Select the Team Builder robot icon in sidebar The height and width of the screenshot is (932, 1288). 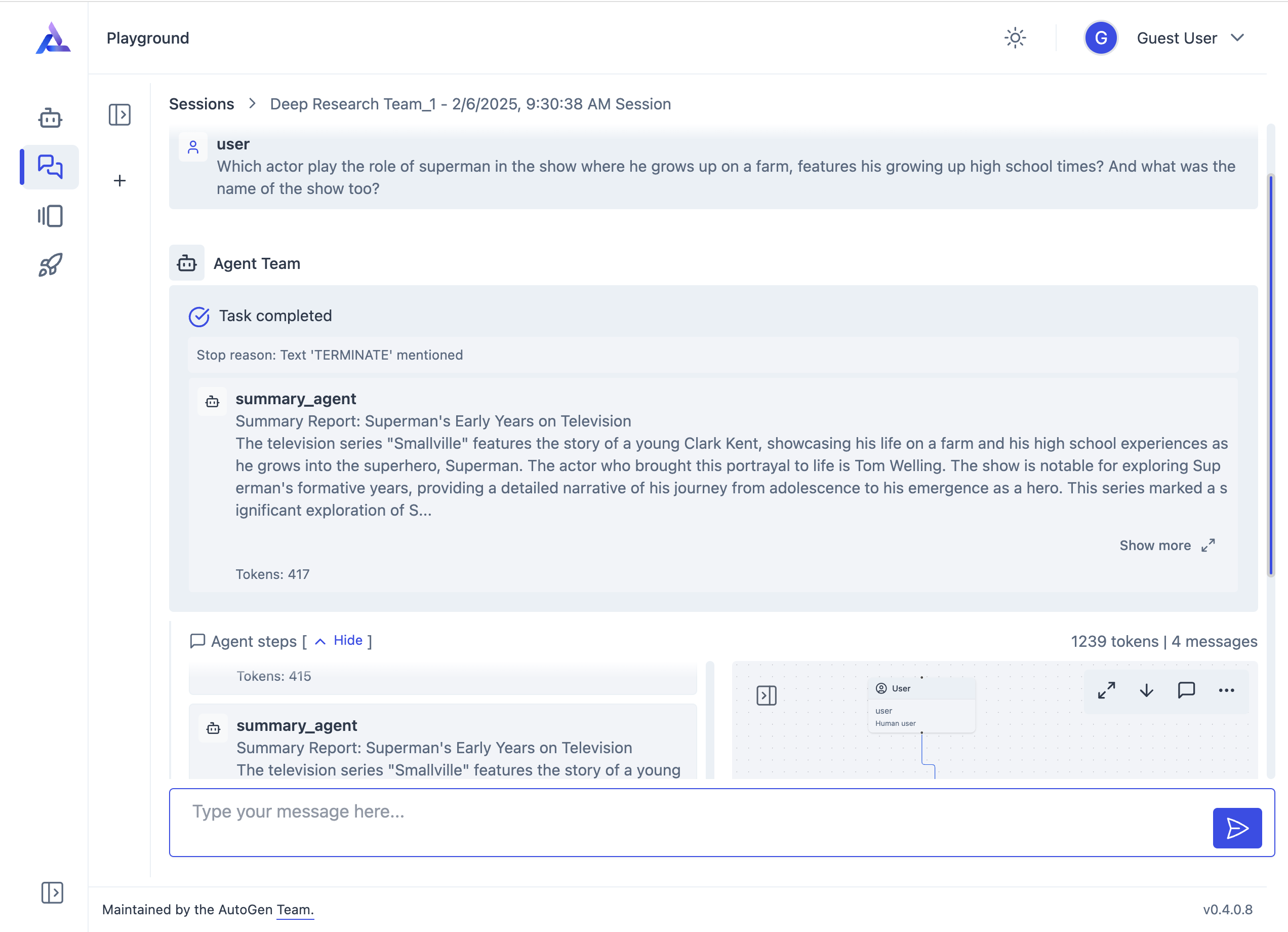50,118
